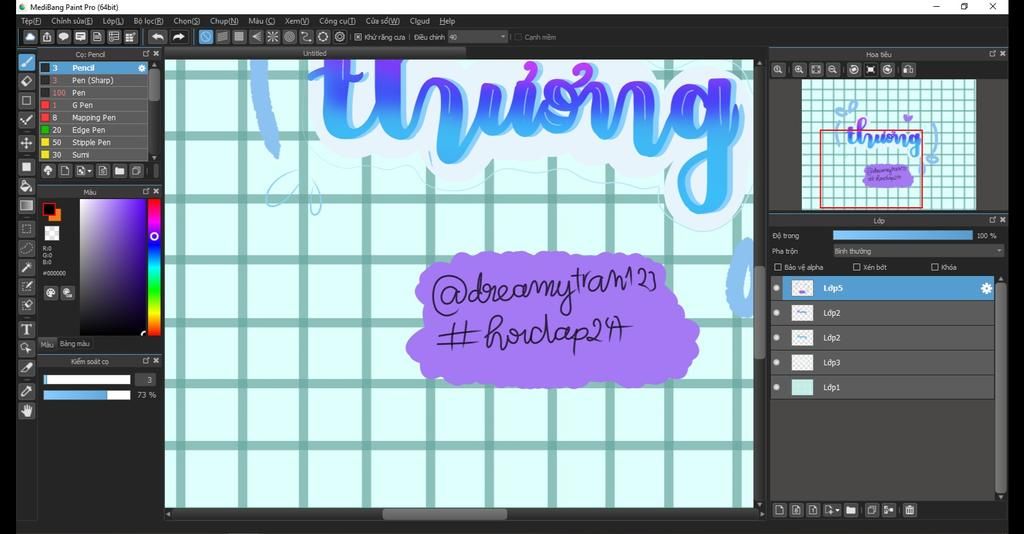The height and width of the screenshot is (534, 1024).
Task: Click the brush size value field
Action: point(146,379)
